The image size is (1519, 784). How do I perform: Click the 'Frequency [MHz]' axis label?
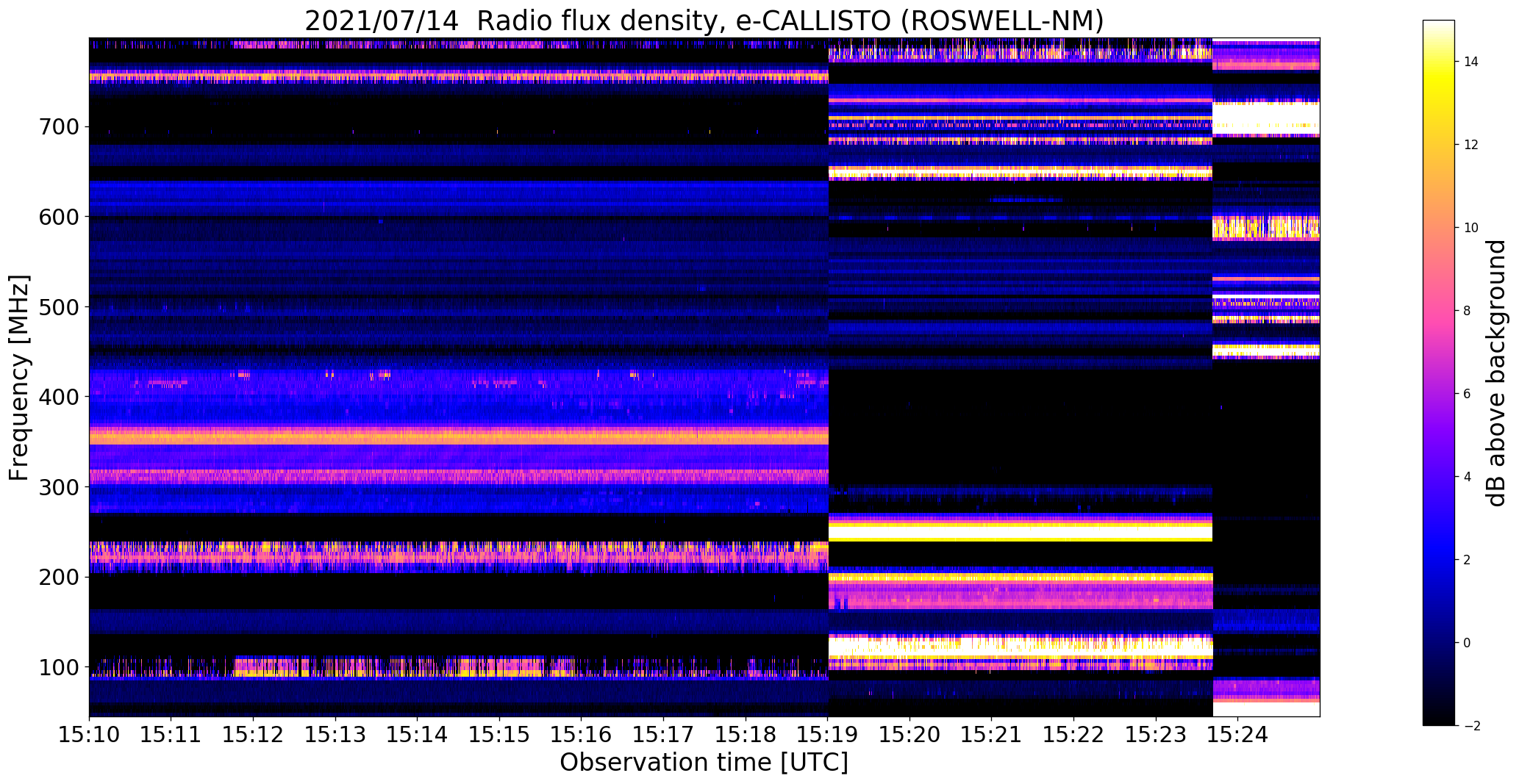(20, 378)
